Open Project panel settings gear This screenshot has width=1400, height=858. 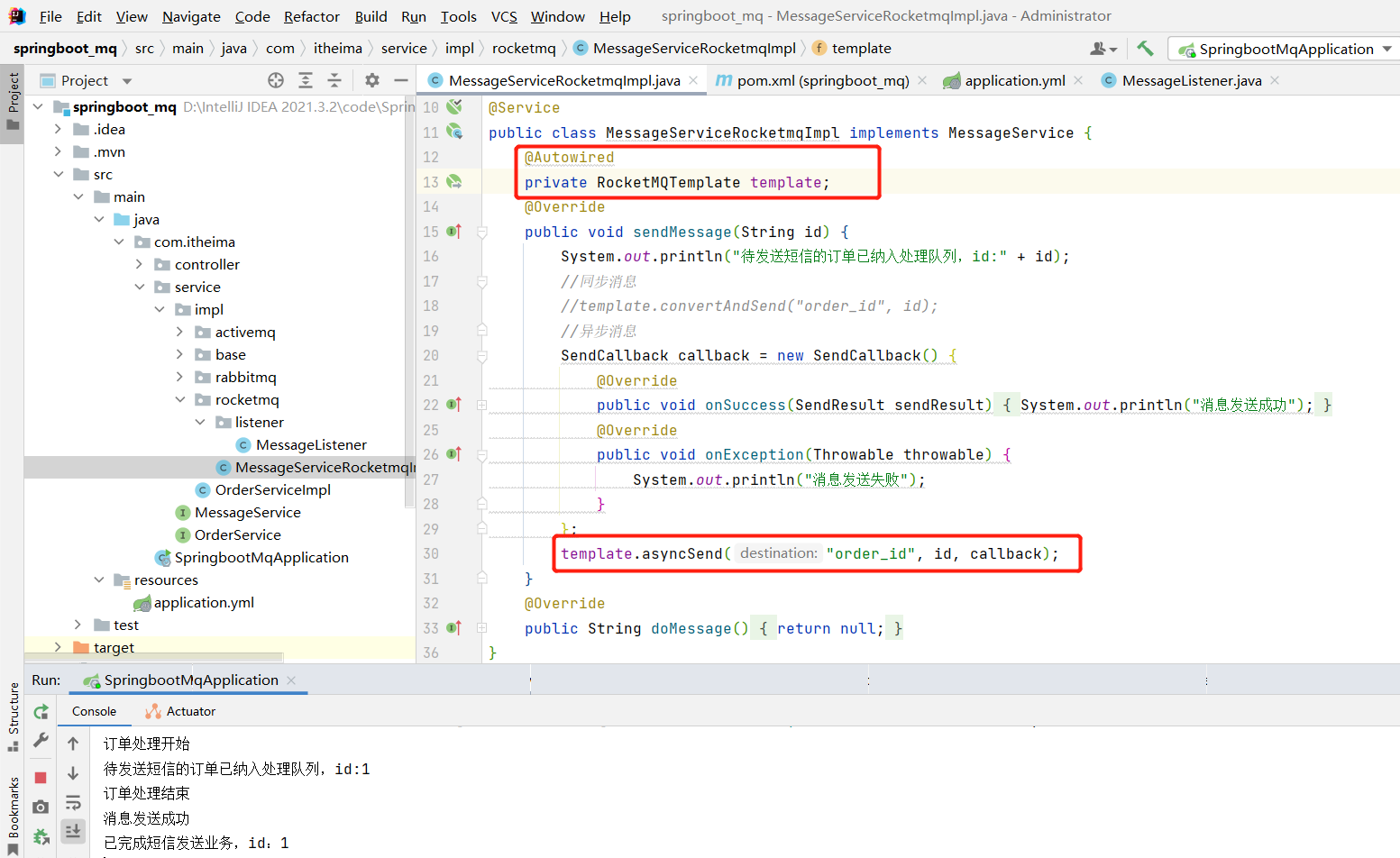tap(372, 80)
